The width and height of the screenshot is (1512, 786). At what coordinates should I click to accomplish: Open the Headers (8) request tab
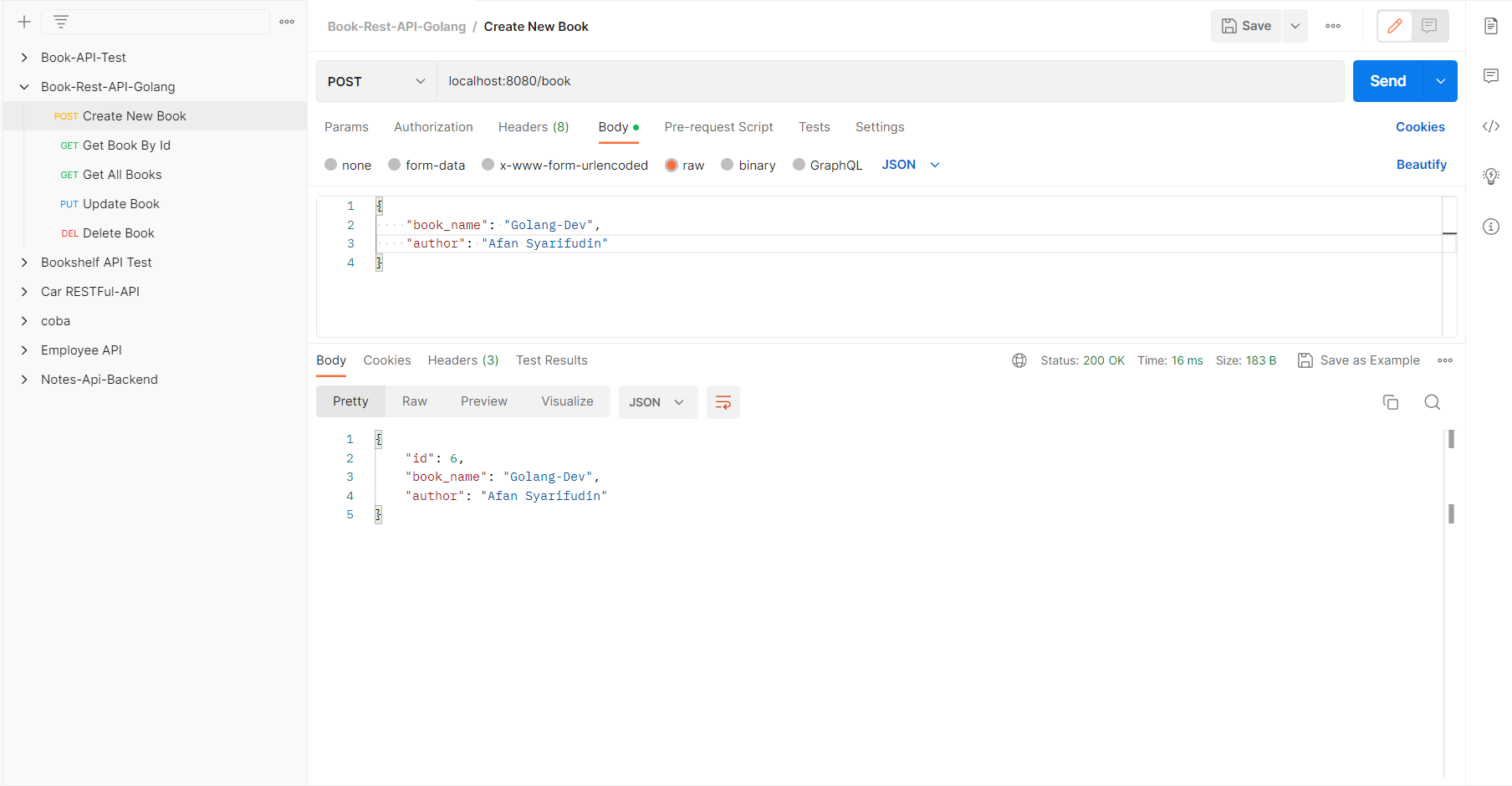(534, 127)
